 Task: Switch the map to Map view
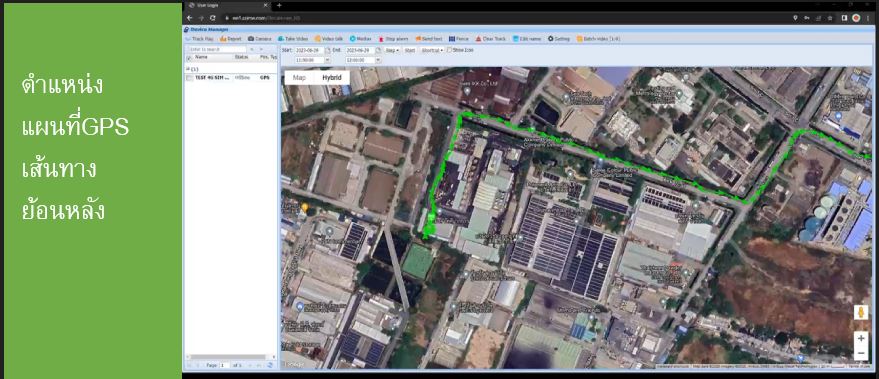pos(299,77)
